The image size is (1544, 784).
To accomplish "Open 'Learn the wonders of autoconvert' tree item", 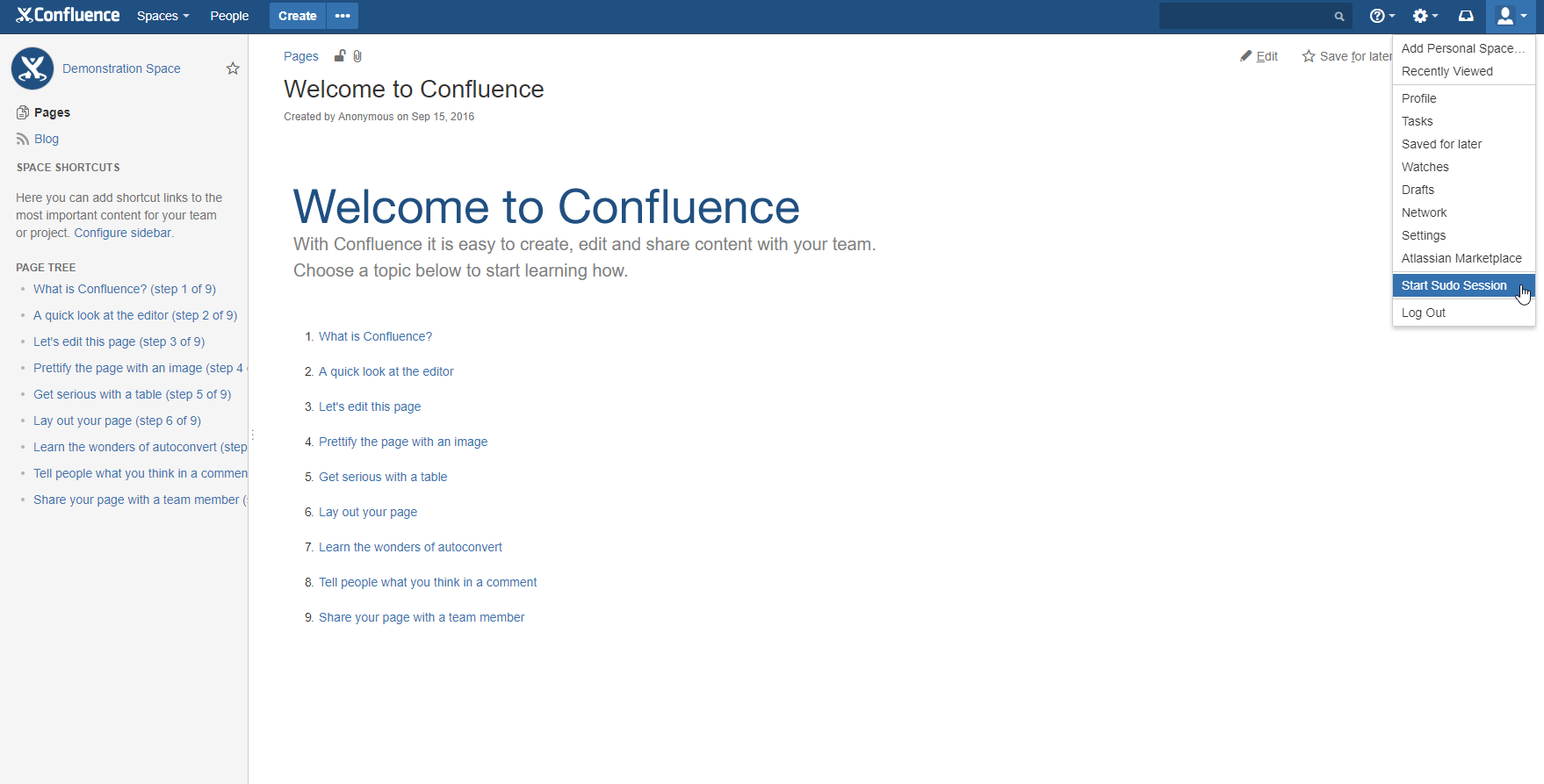I will (141, 447).
